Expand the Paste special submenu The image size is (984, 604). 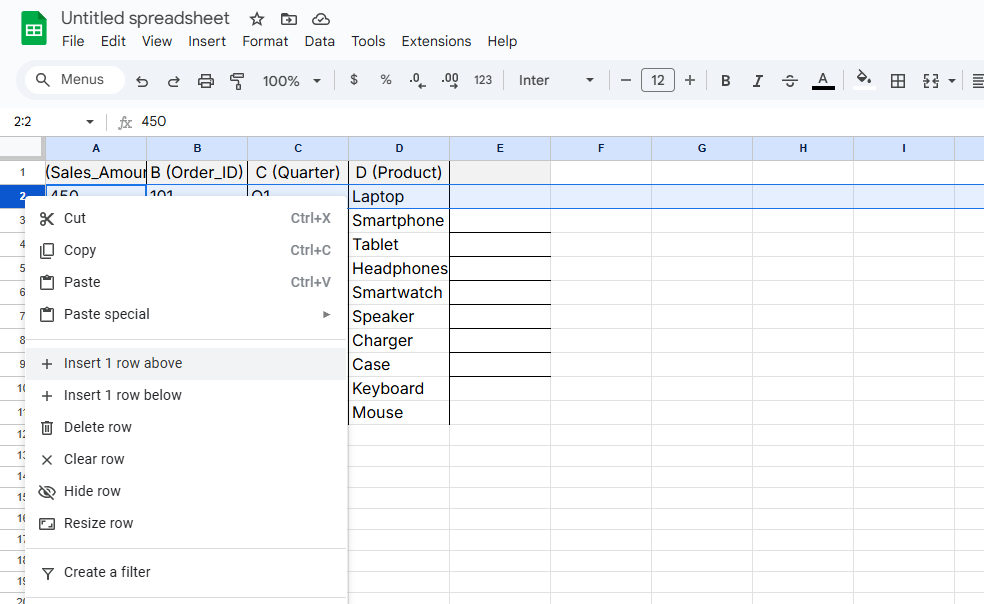pos(185,314)
